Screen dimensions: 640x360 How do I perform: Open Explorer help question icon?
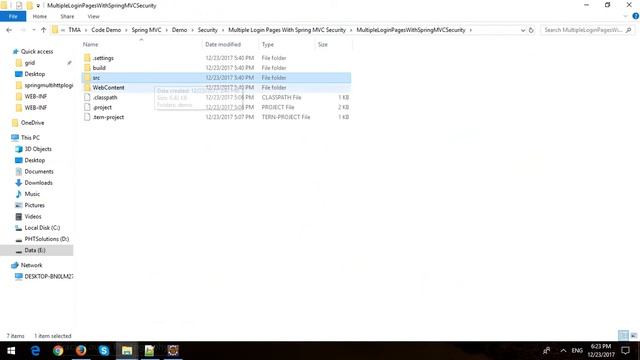(636, 16)
